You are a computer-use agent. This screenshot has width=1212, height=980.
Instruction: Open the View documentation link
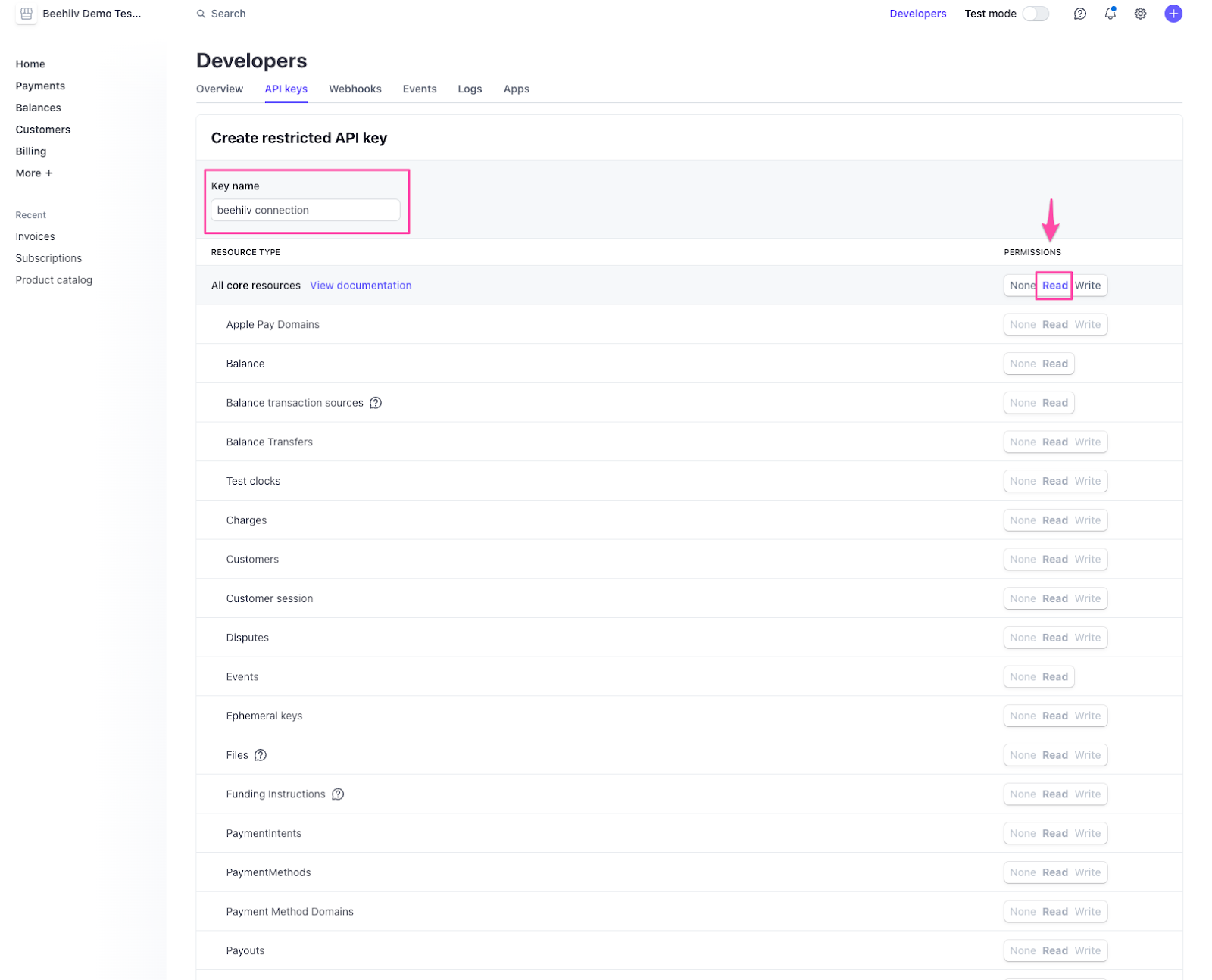pos(361,286)
